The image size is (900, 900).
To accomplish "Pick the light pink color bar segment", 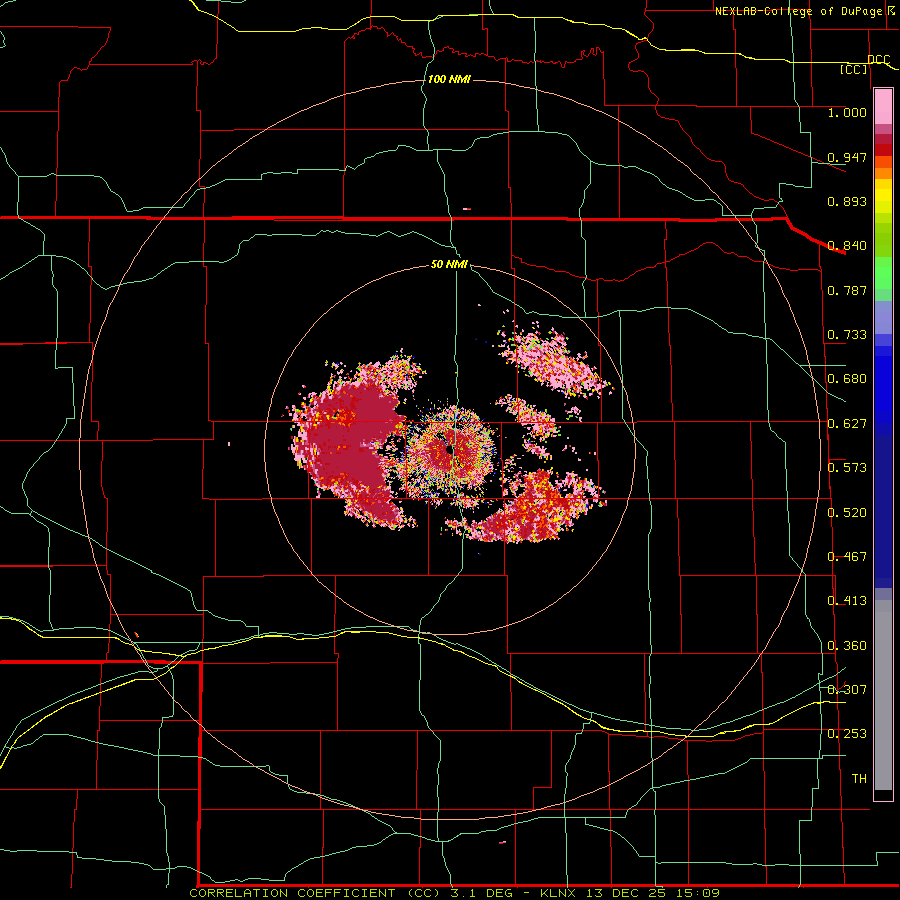I will 883,106.
